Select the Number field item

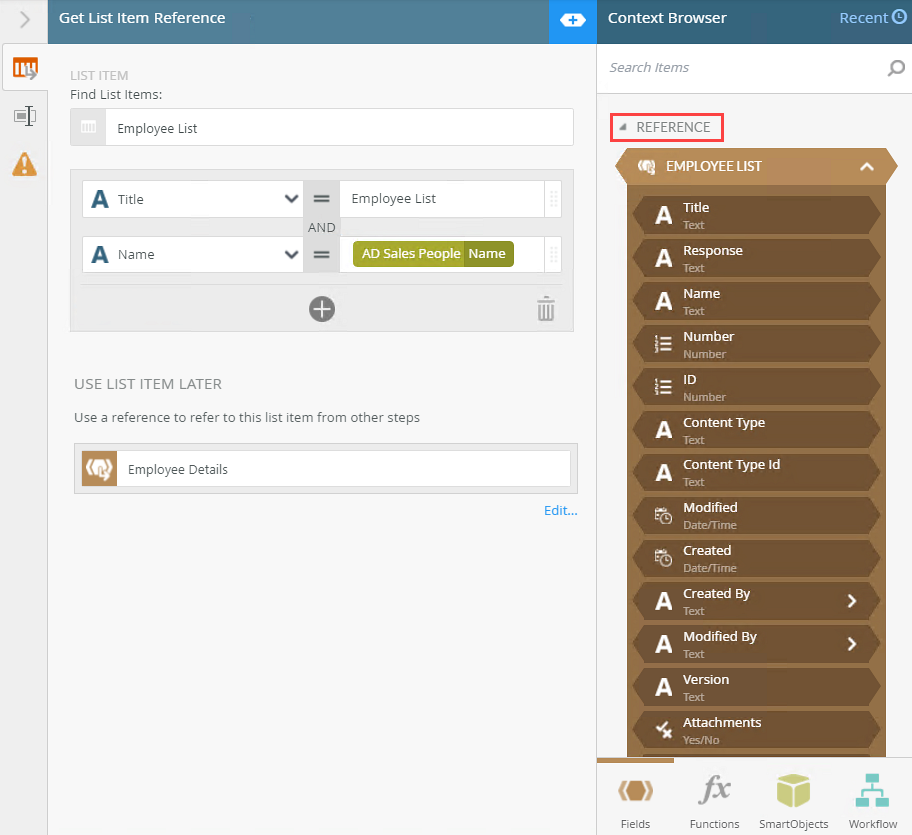[756, 345]
